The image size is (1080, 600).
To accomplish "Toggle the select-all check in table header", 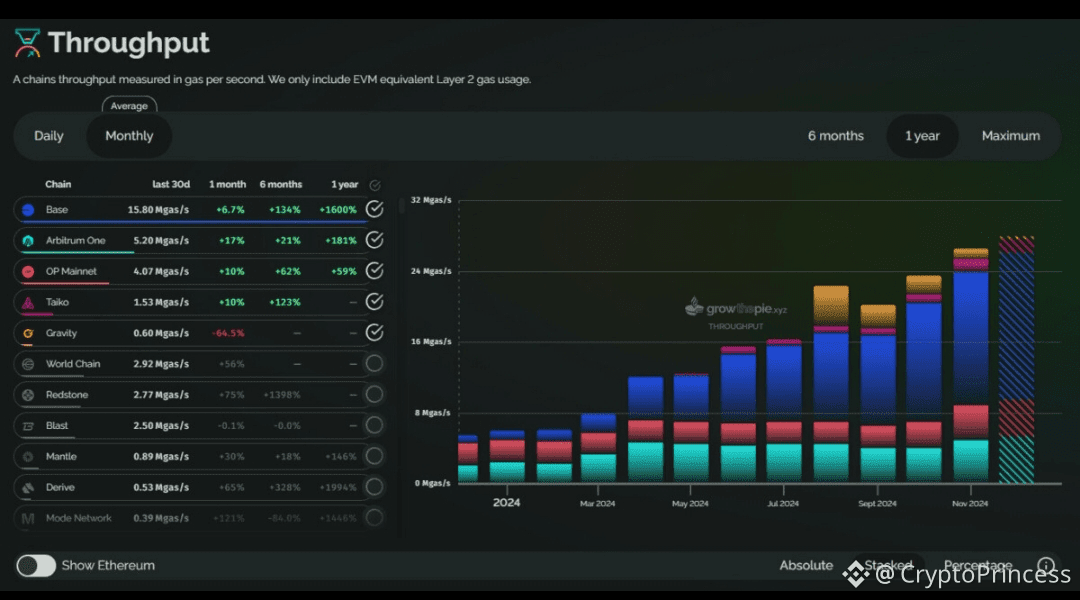I will point(375,185).
